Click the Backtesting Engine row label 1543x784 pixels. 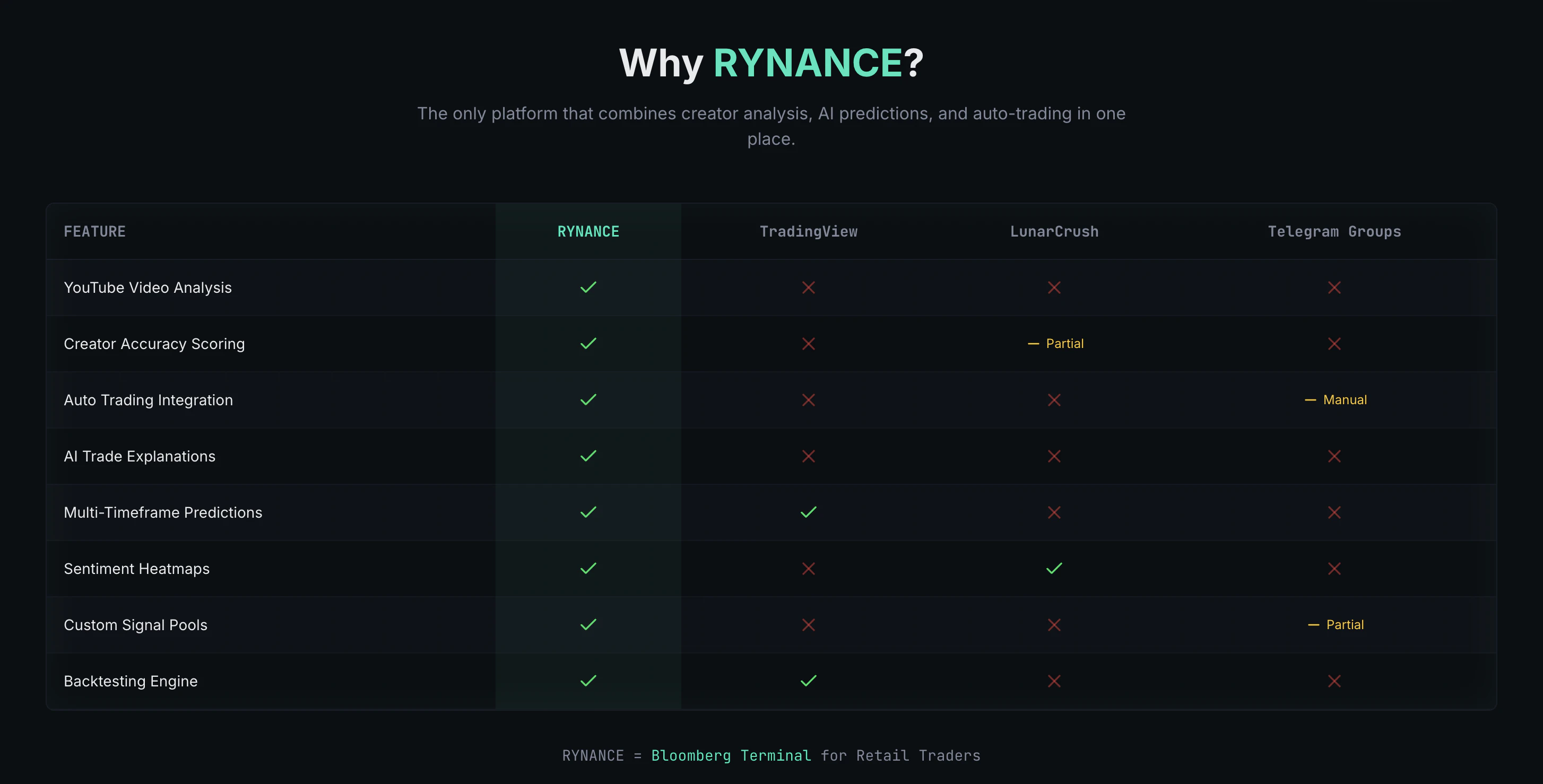[x=131, y=681]
